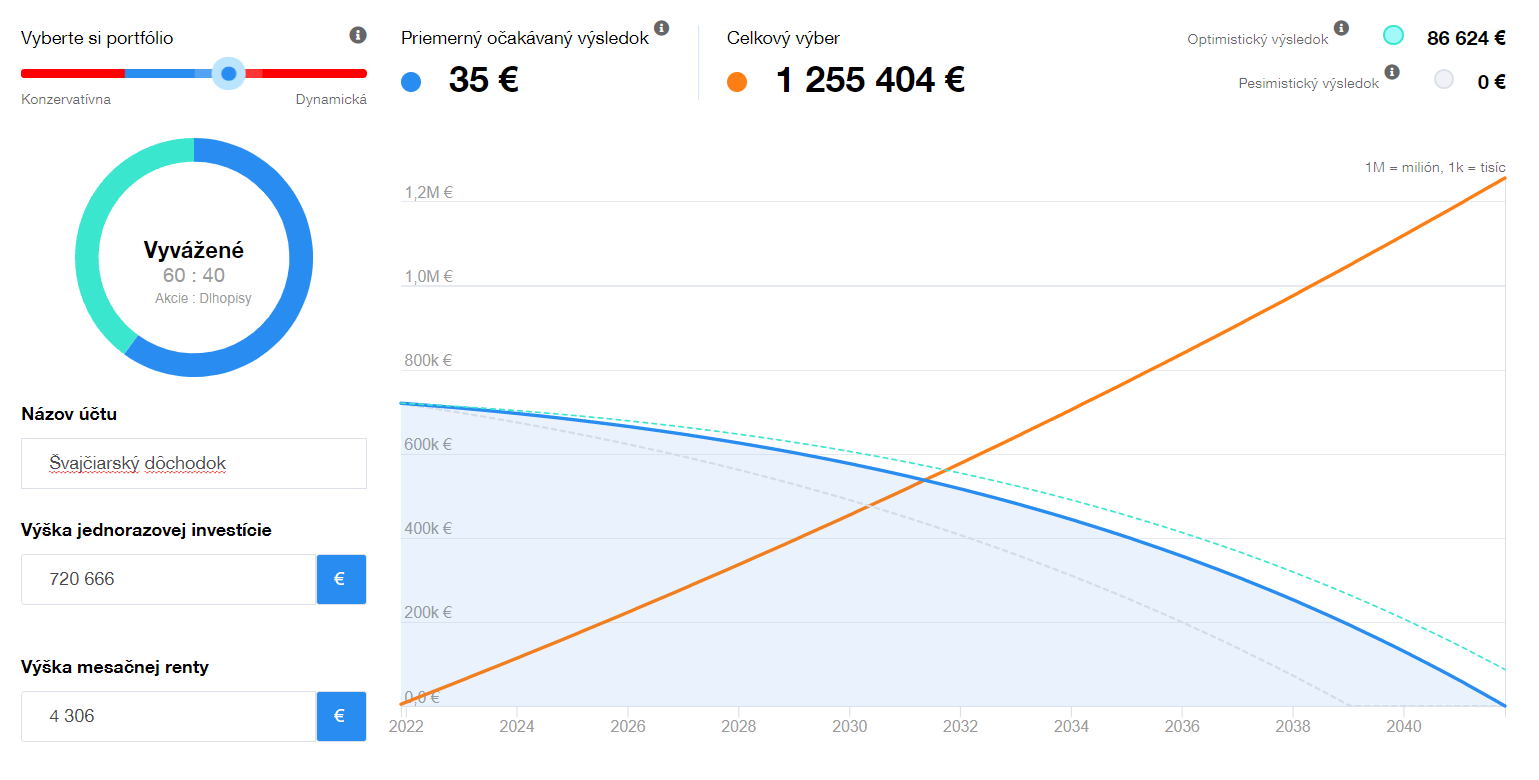Click orange dot next to Celkový výber
Image resolution: width=1539 pixels, height=780 pixels.
point(737,82)
